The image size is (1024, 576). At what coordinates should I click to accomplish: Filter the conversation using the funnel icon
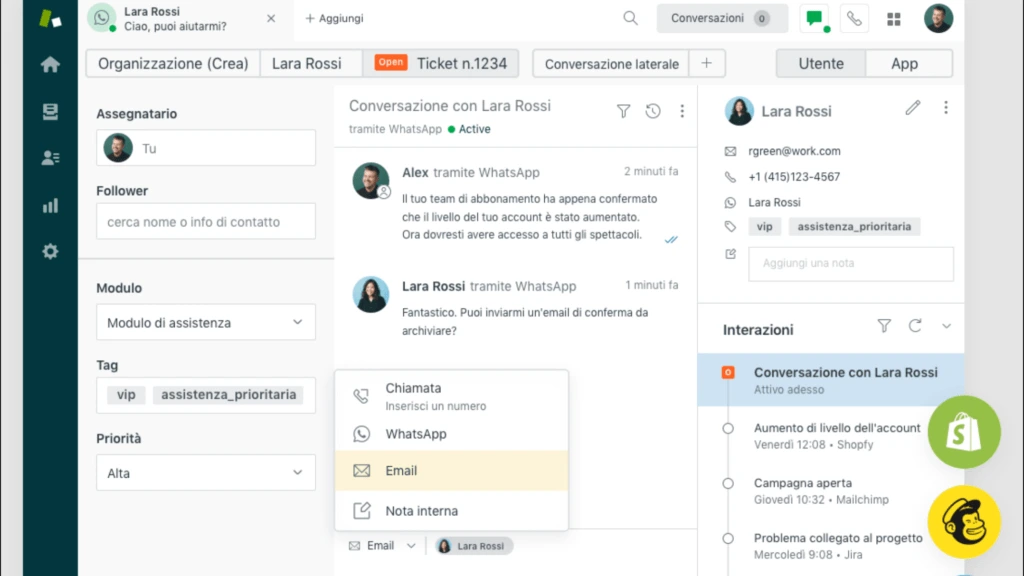[x=623, y=112]
